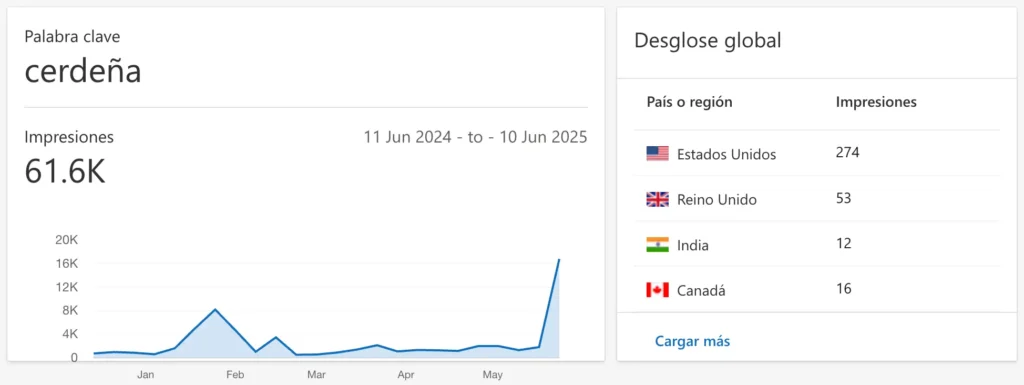The height and width of the screenshot is (385, 1024).
Task: Select the United Kingdom flag icon
Action: coord(658,200)
